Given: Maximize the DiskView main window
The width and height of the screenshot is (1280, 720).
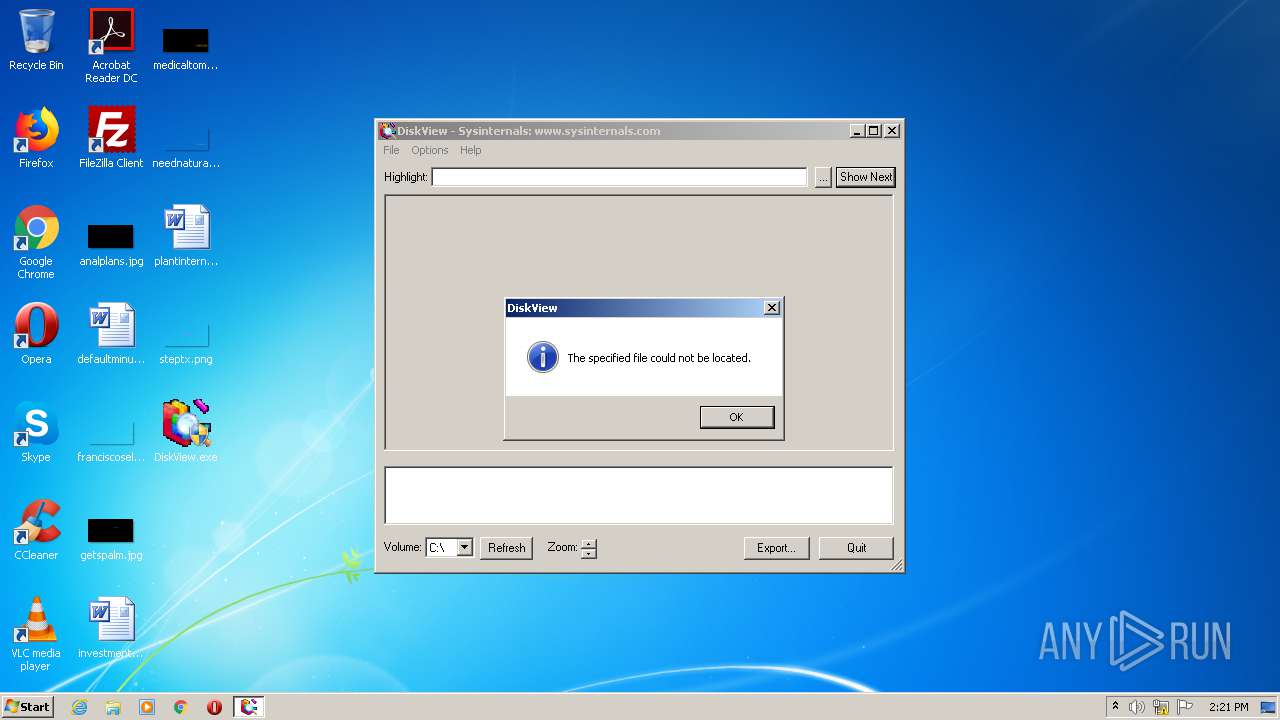Looking at the screenshot, I should pos(874,131).
